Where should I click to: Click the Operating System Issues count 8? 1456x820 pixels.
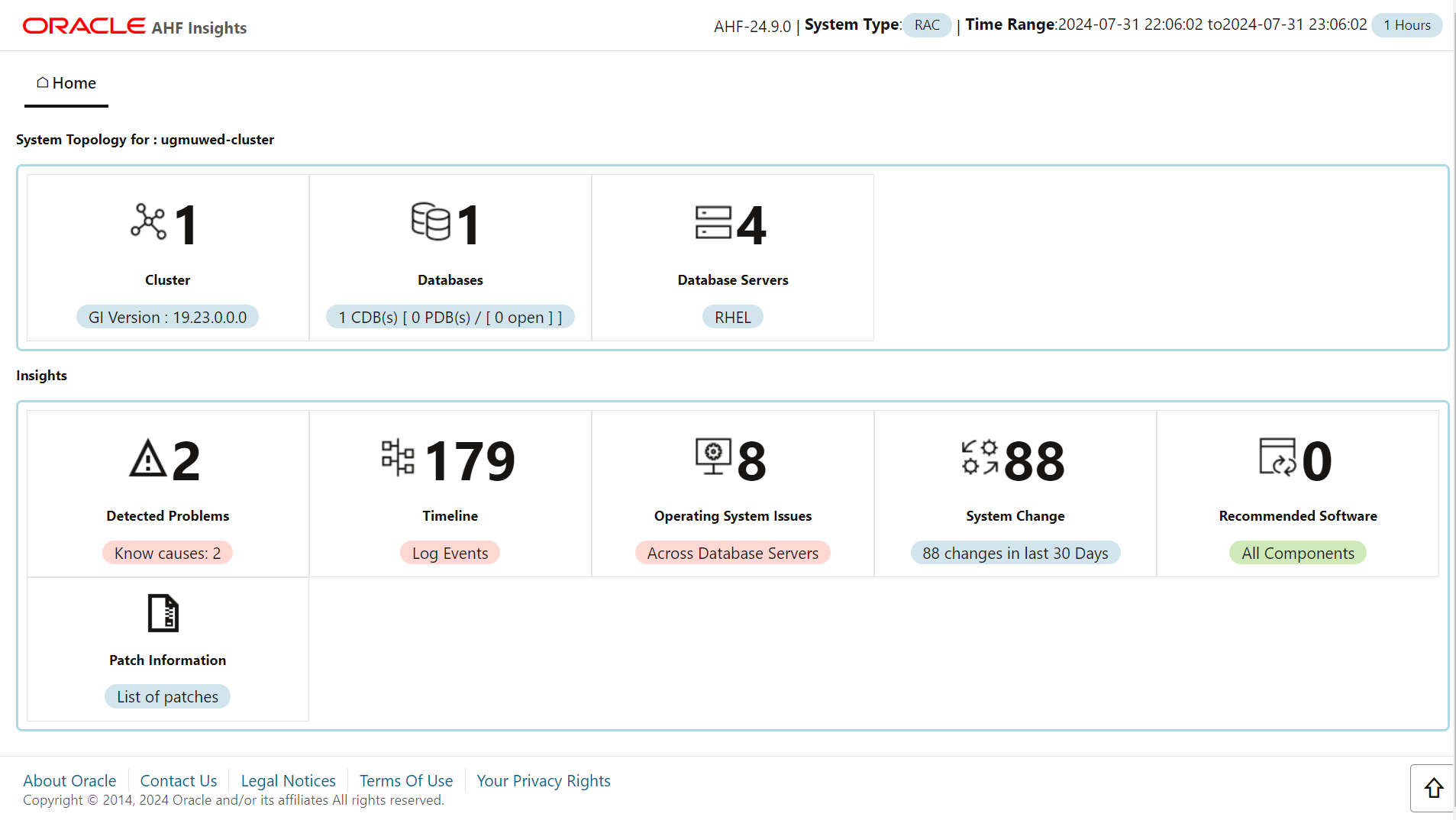click(x=752, y=461)
